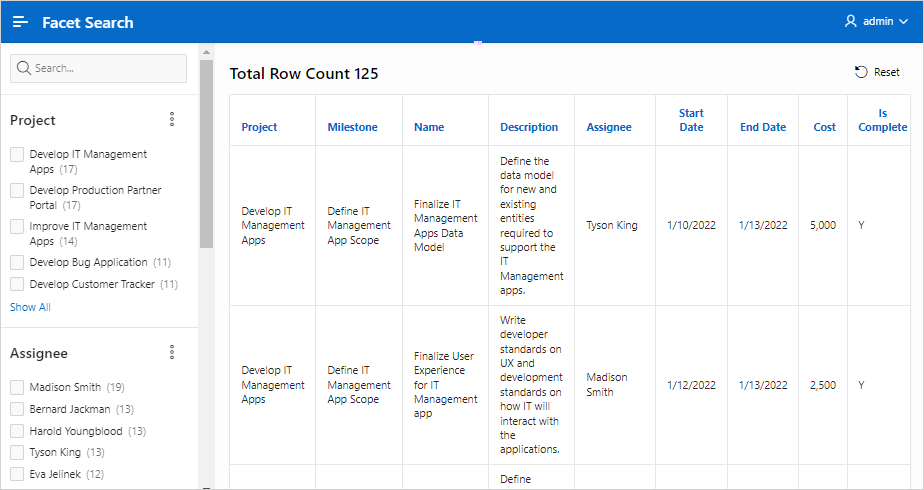
Task: Click the 5,000 cost cell
Action: click(823, 225)
